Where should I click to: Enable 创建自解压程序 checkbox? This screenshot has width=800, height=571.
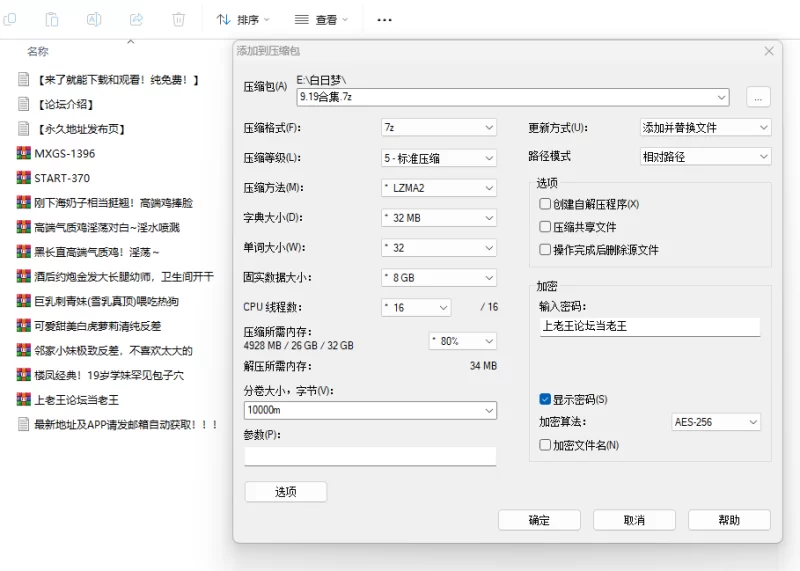pos(545,204)
